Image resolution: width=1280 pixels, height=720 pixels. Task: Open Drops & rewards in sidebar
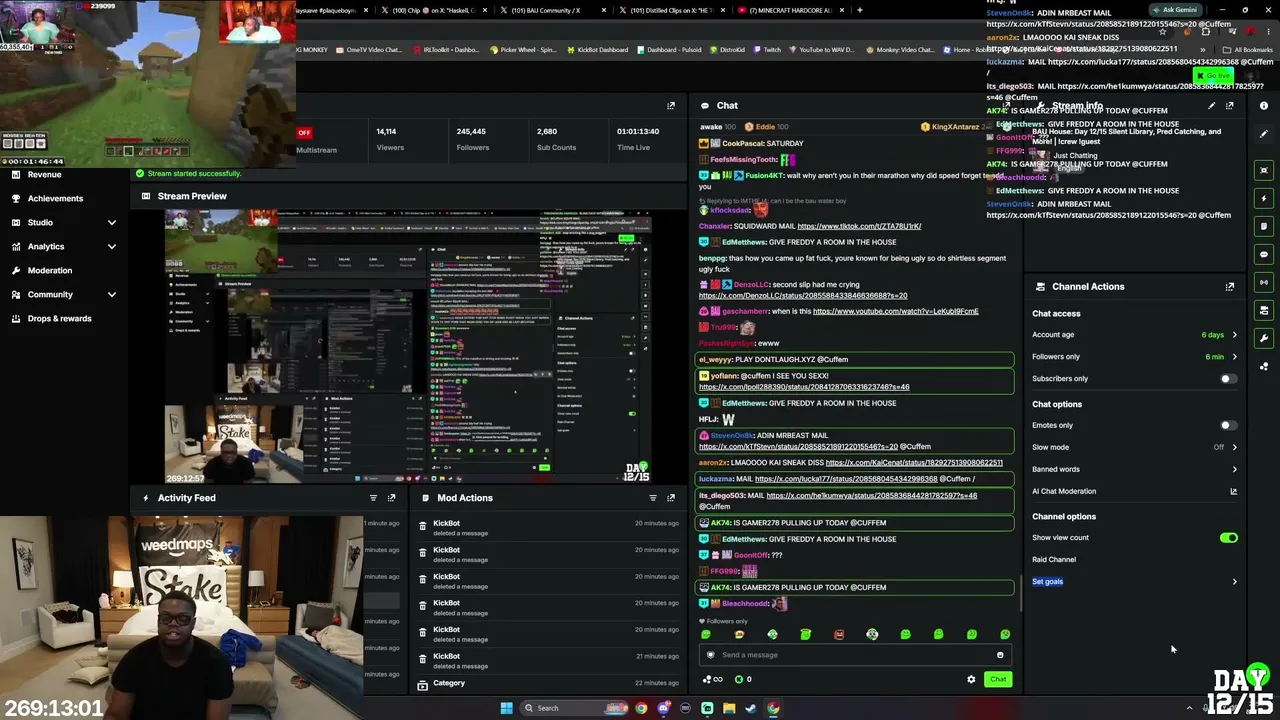(60, 318)
